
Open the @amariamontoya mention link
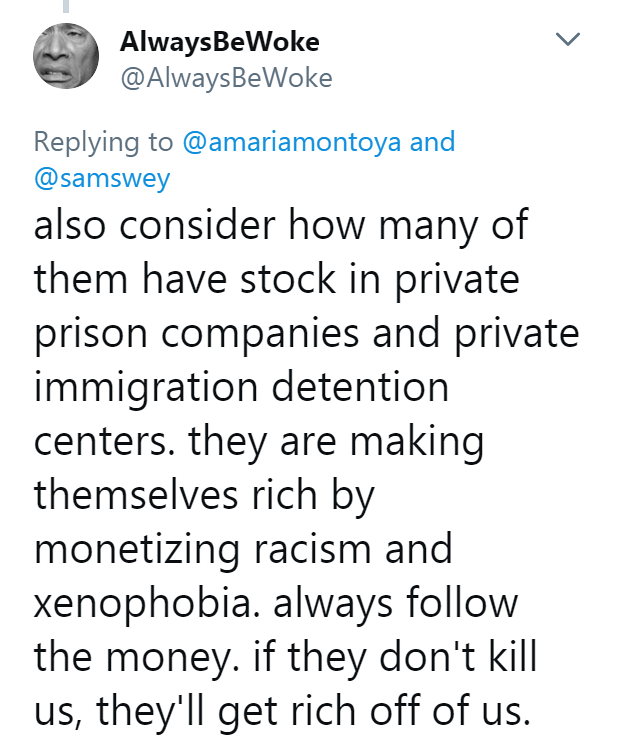pyautogui.click(x=291, y=141)
